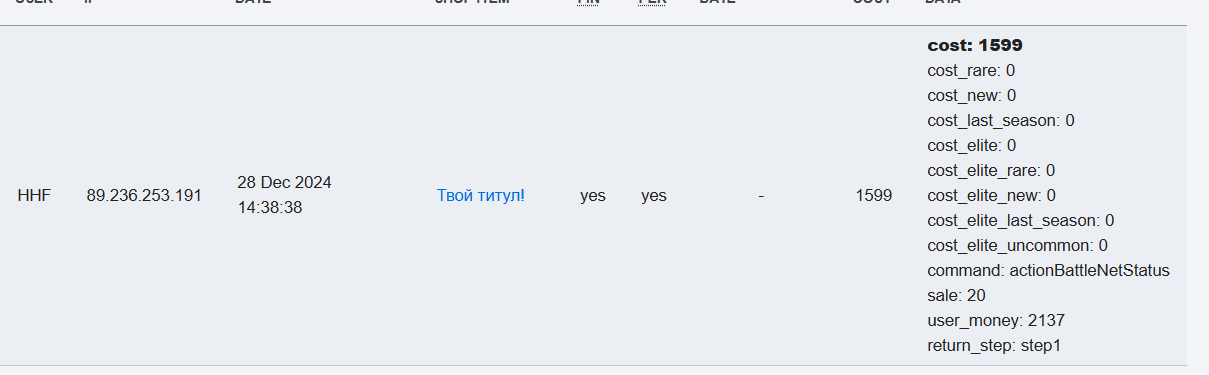Click the cost_last_season: 0 line
Viewport: 1209px width, 375px height.
coord(1001,121)
